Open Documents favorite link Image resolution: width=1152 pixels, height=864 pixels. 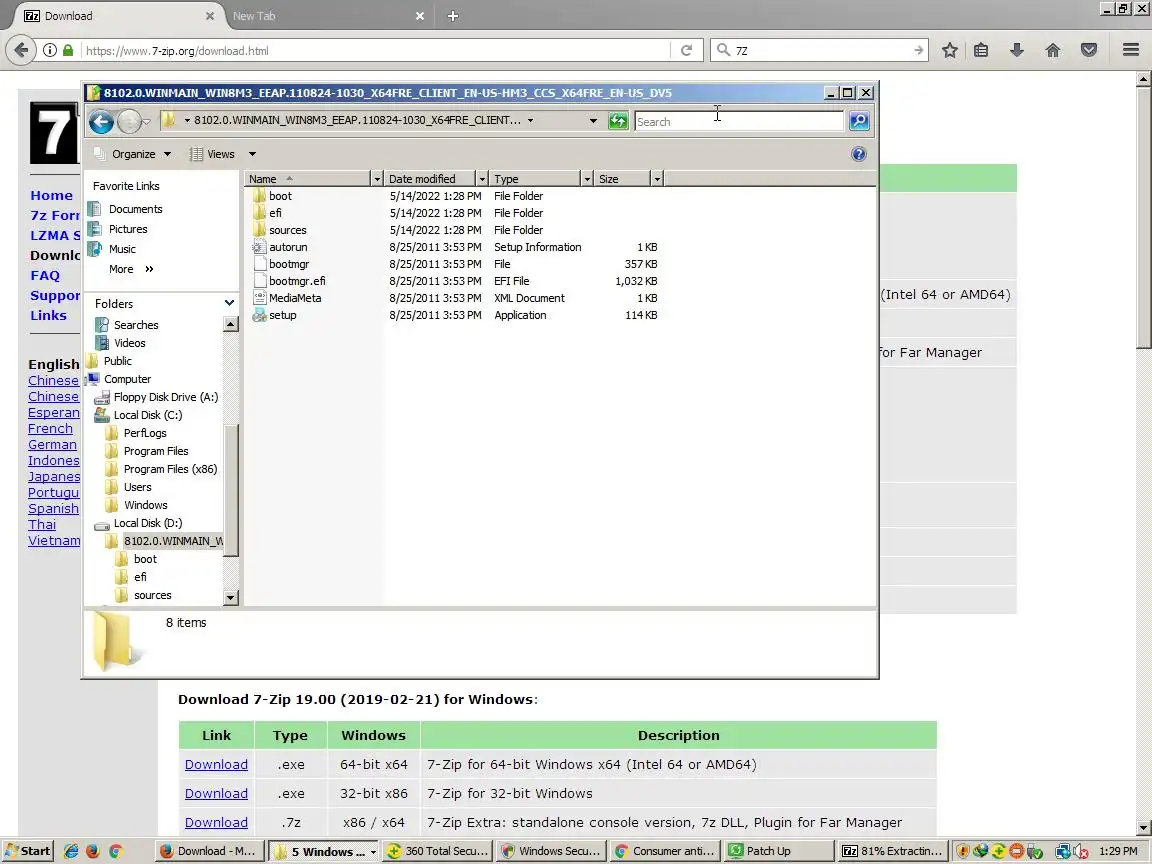point(135,209)
